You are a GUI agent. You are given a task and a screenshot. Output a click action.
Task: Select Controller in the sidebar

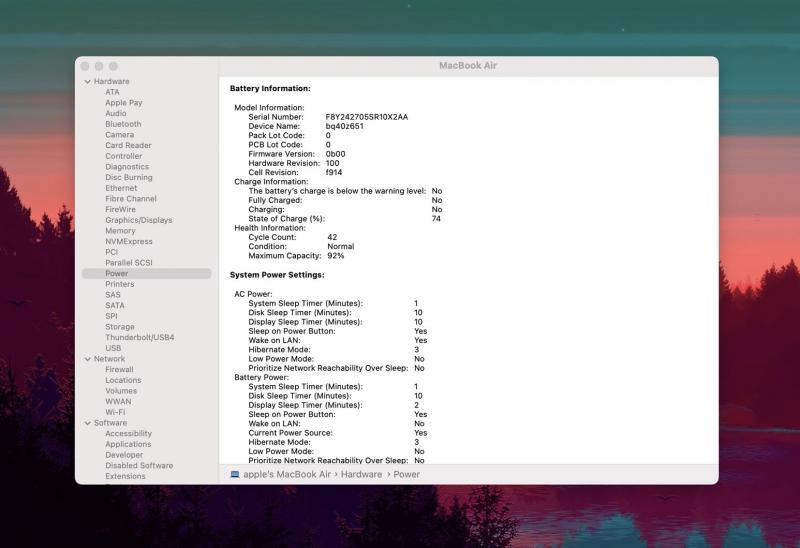point(123,156)
